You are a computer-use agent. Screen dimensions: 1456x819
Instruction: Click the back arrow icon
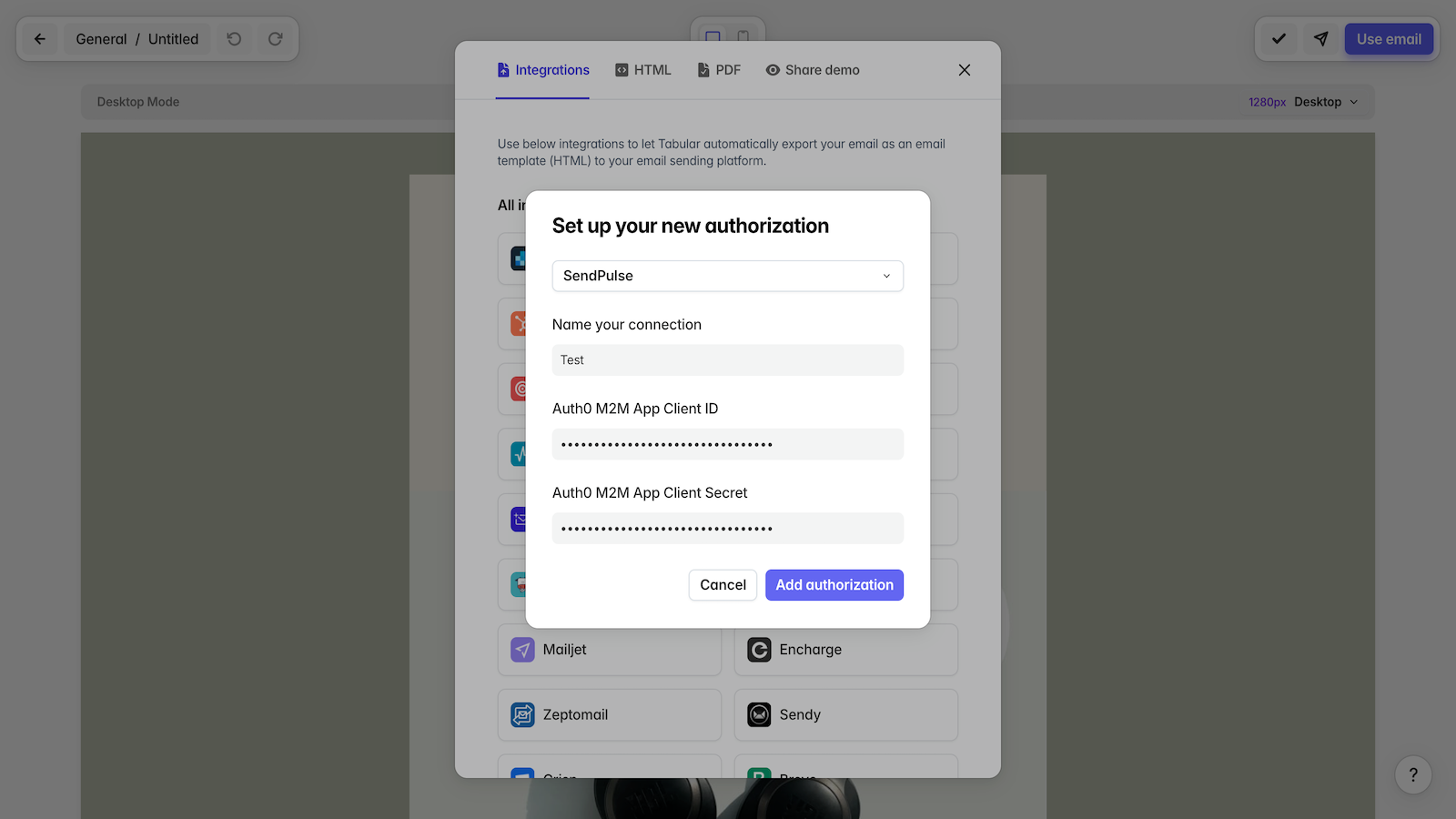click(x=40, y=39)
